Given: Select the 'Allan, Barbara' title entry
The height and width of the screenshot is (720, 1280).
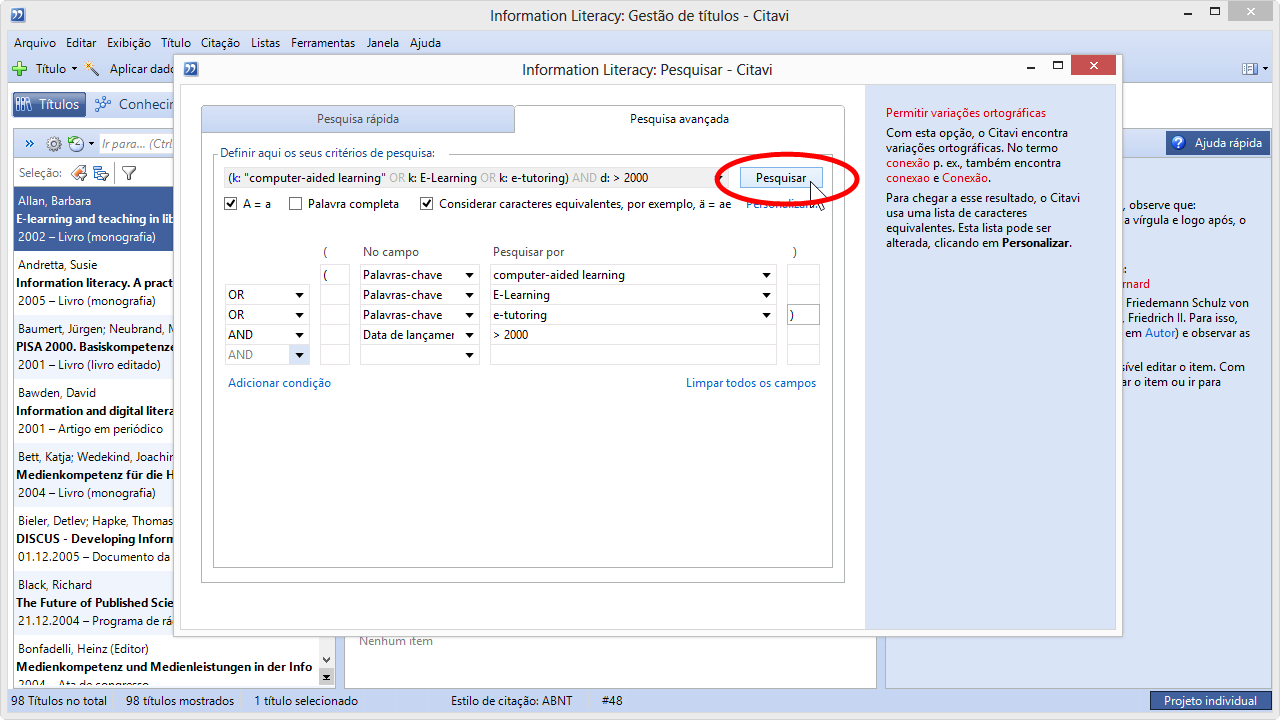Looking at the screenshot, I should [x=94, y=219].
